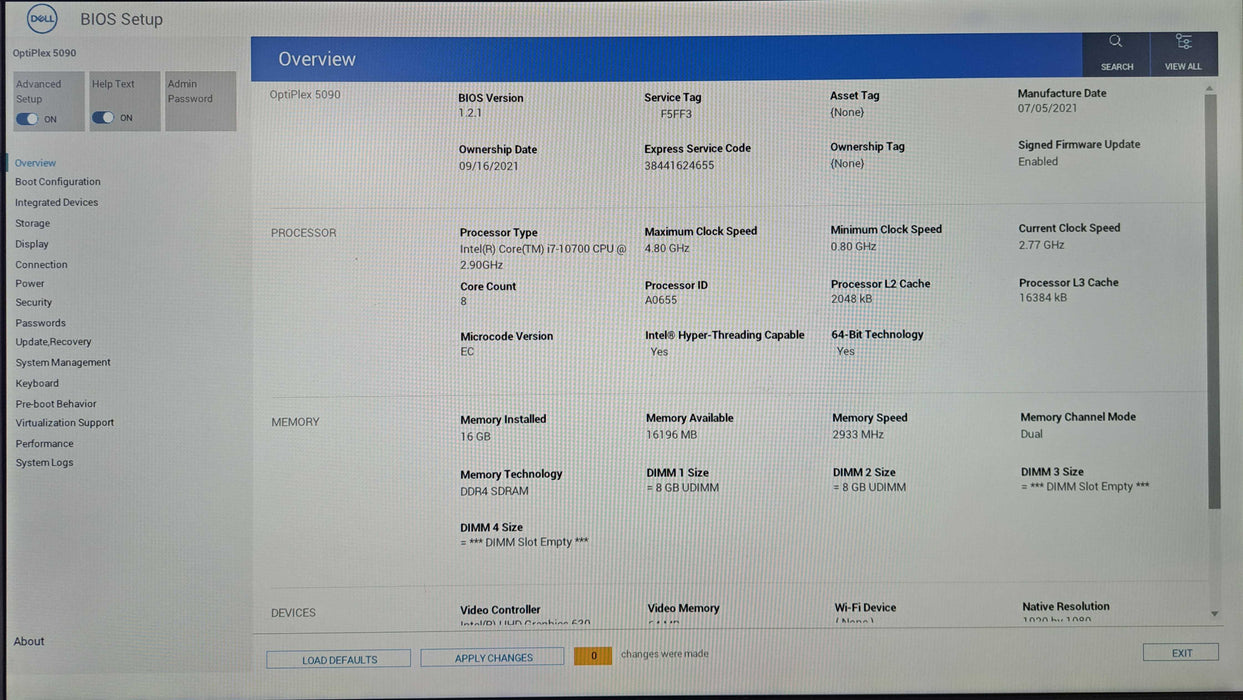
Task: Click Memory Speed 2933 MHz
Action: tap(858, 435)
